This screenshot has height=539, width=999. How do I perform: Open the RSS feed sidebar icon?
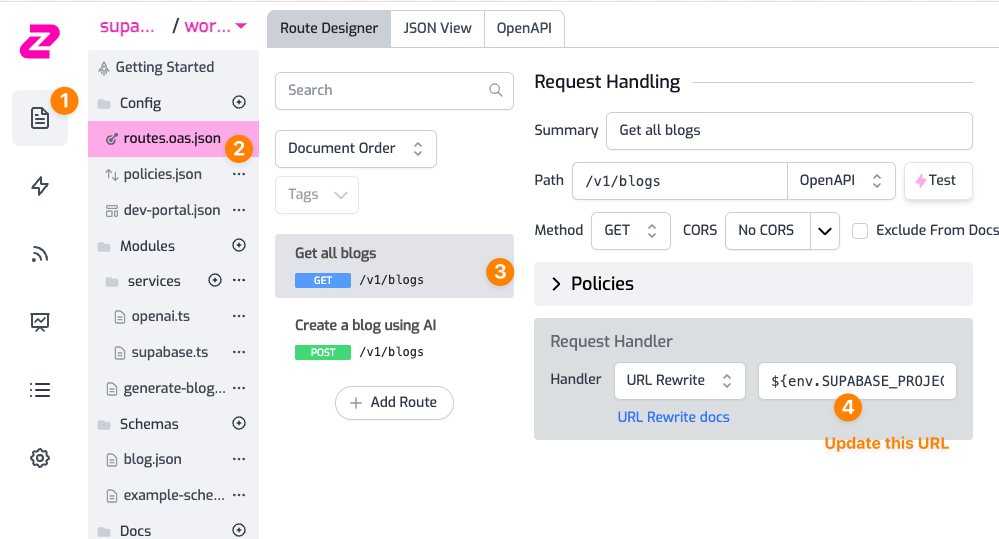coord(40,254)
